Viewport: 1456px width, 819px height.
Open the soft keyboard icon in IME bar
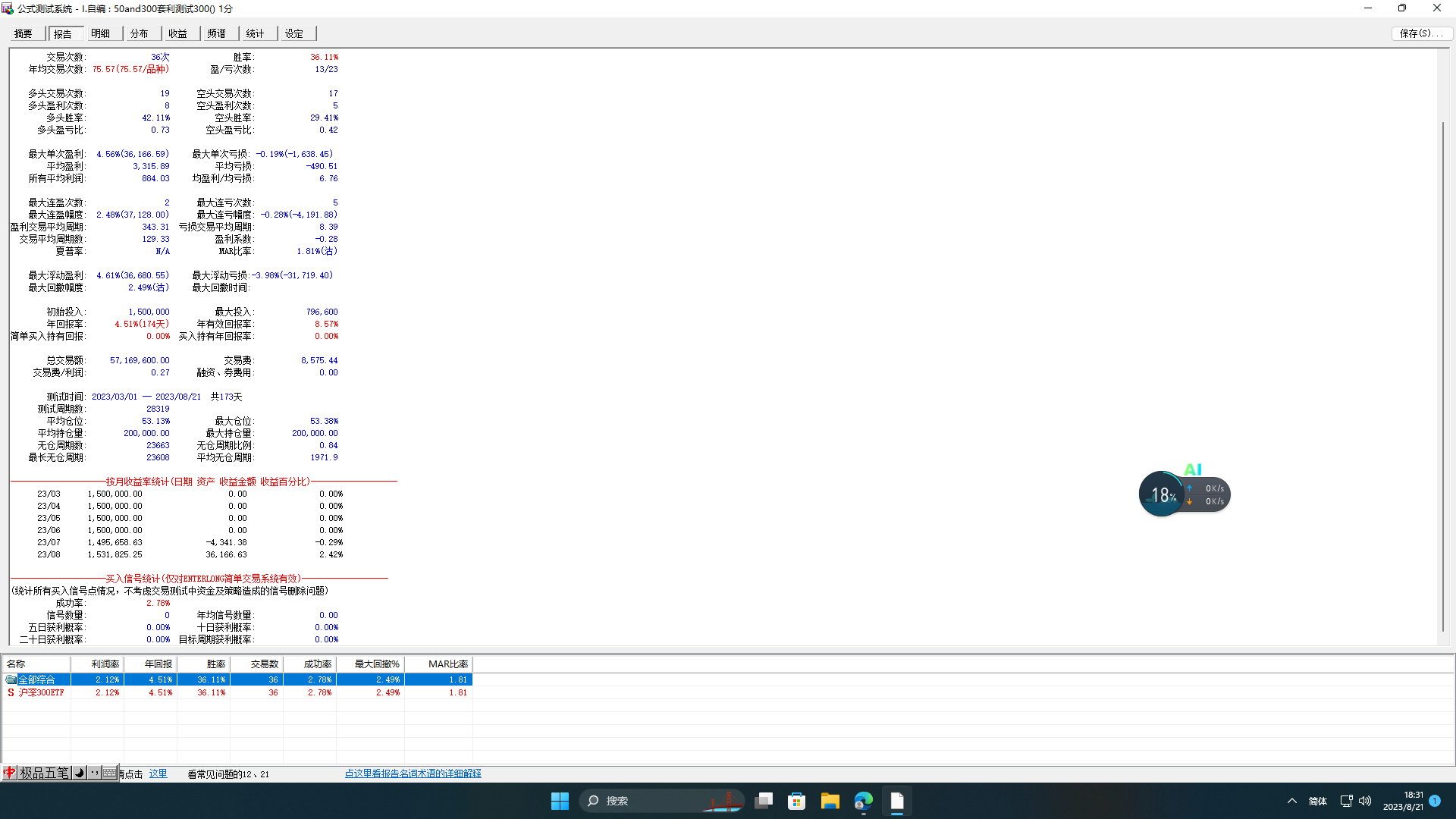109,773
